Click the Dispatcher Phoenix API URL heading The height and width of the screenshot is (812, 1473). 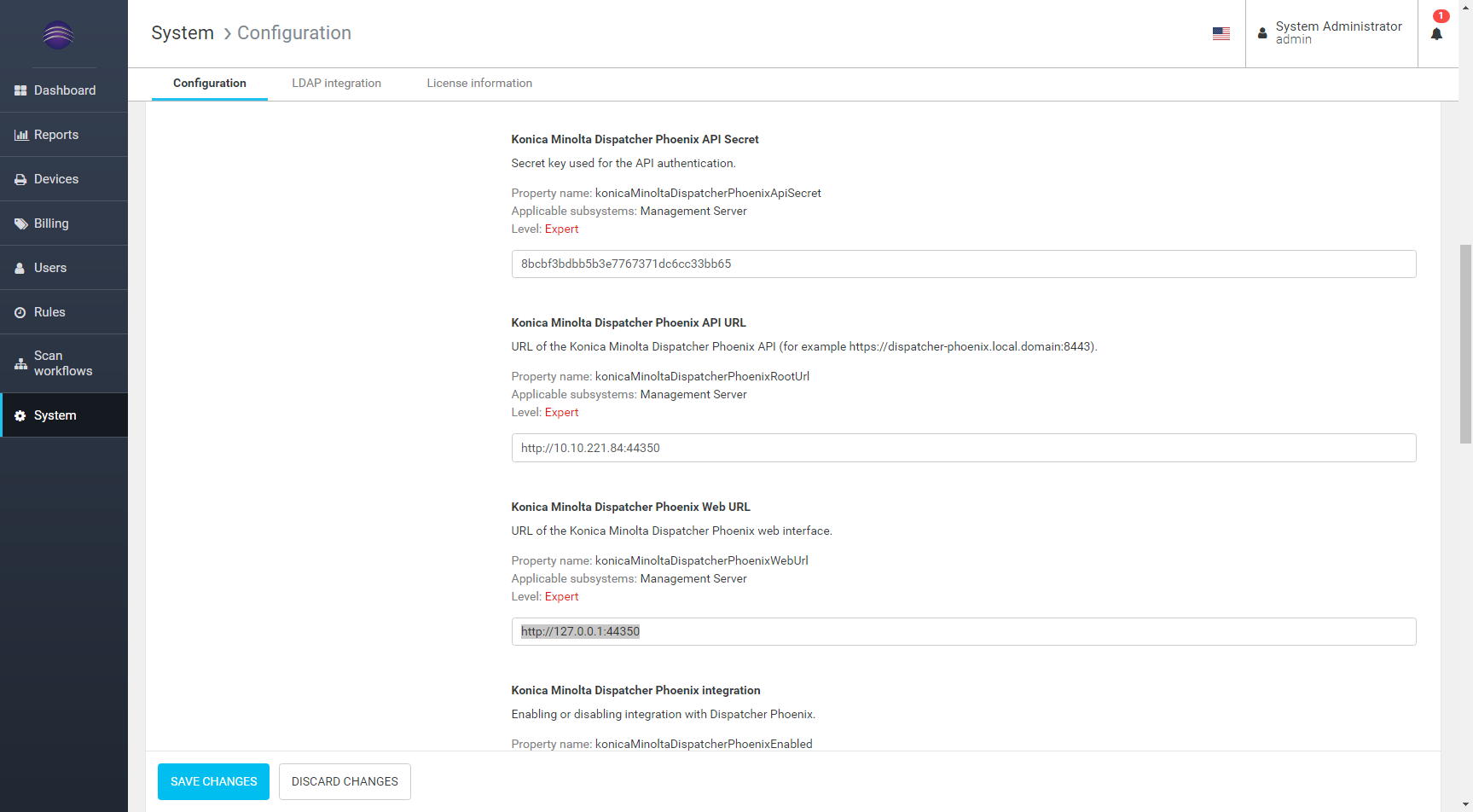click(x=629, y=322)
